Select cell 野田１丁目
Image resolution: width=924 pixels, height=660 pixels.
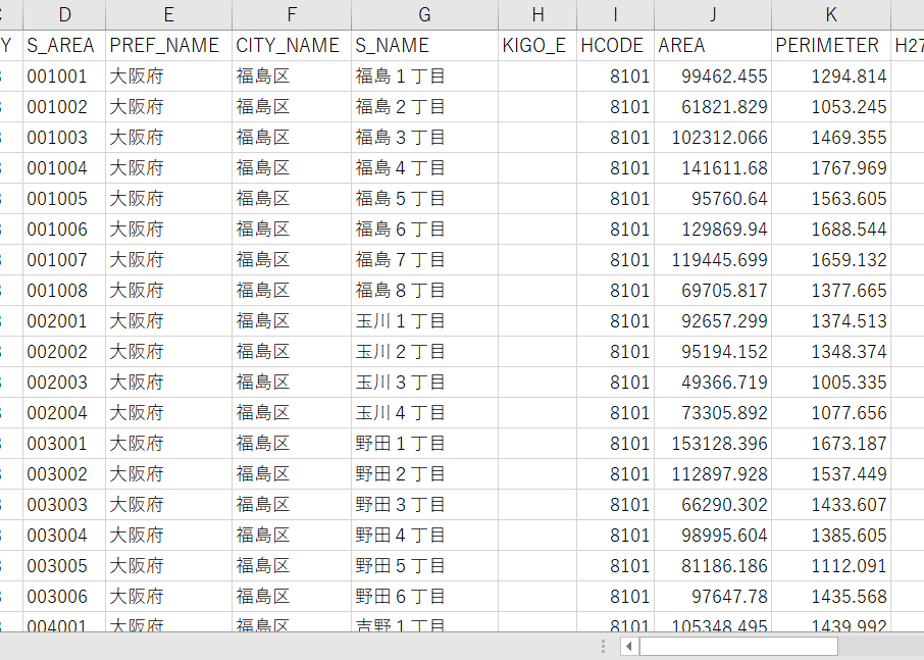(x=425, y=443)
